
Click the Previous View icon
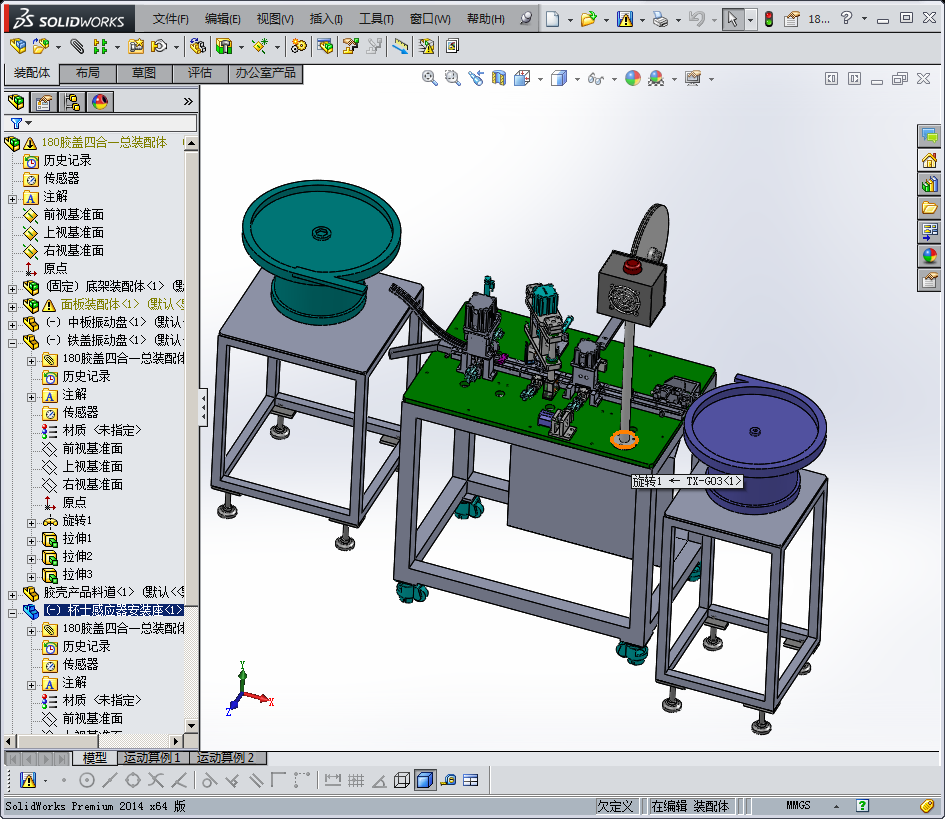click(x=476, y=78)
